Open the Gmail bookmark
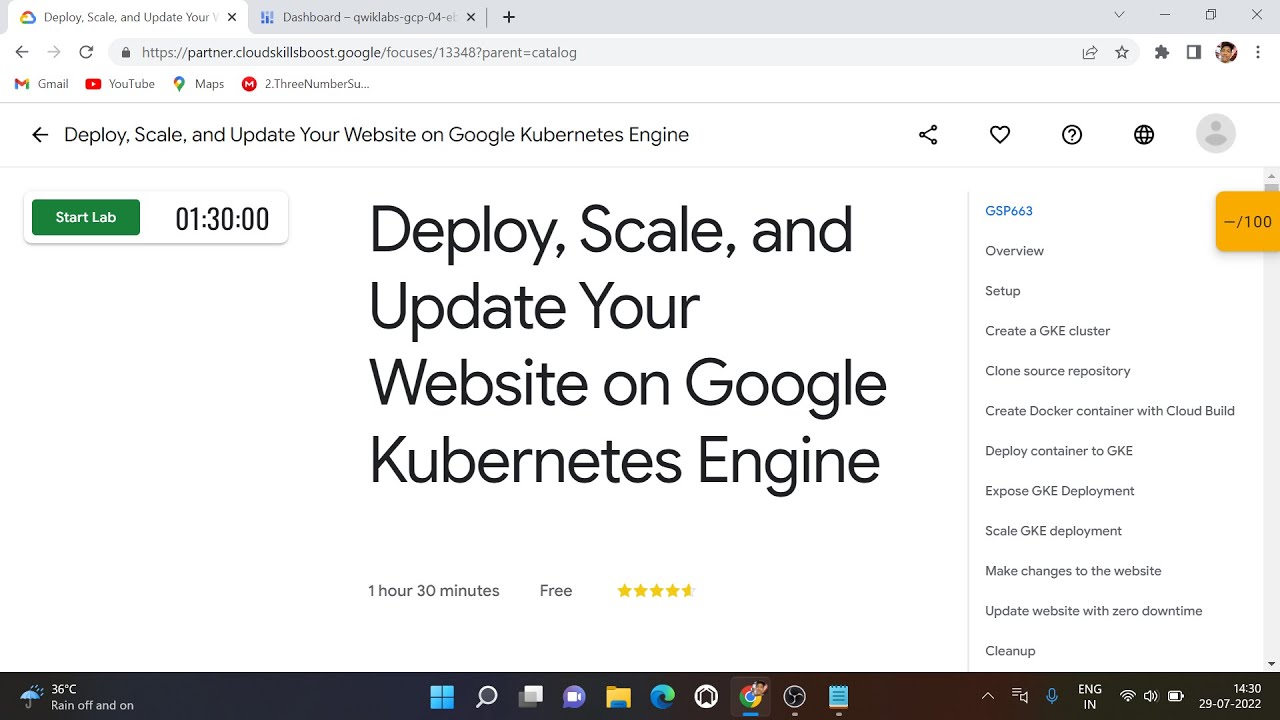 [x=42, y=84]
